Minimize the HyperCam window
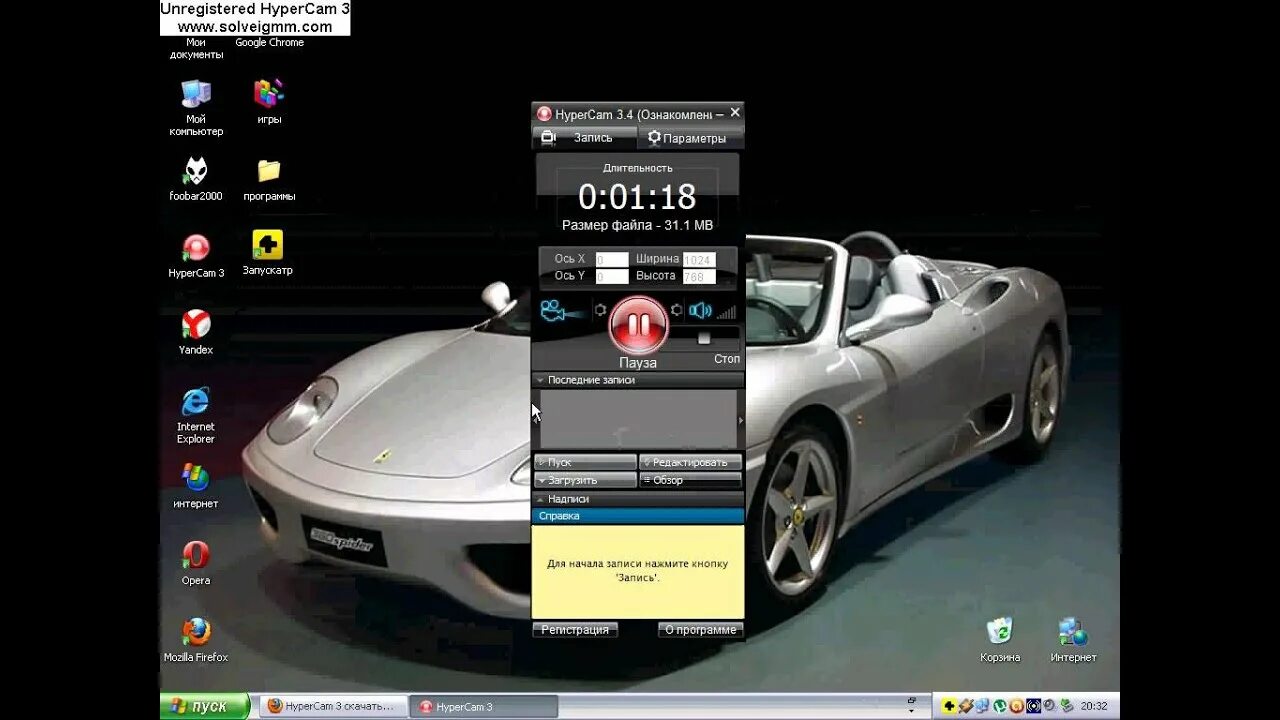1280x720 pixels. coord(719,114)
